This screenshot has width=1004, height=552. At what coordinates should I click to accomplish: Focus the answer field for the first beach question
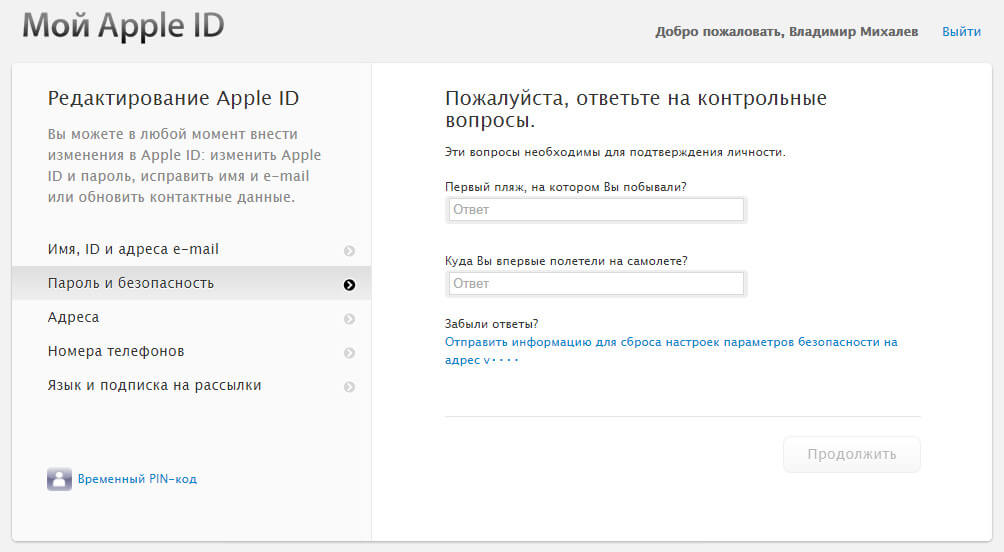pyautogui.click(x=595, y=210)
